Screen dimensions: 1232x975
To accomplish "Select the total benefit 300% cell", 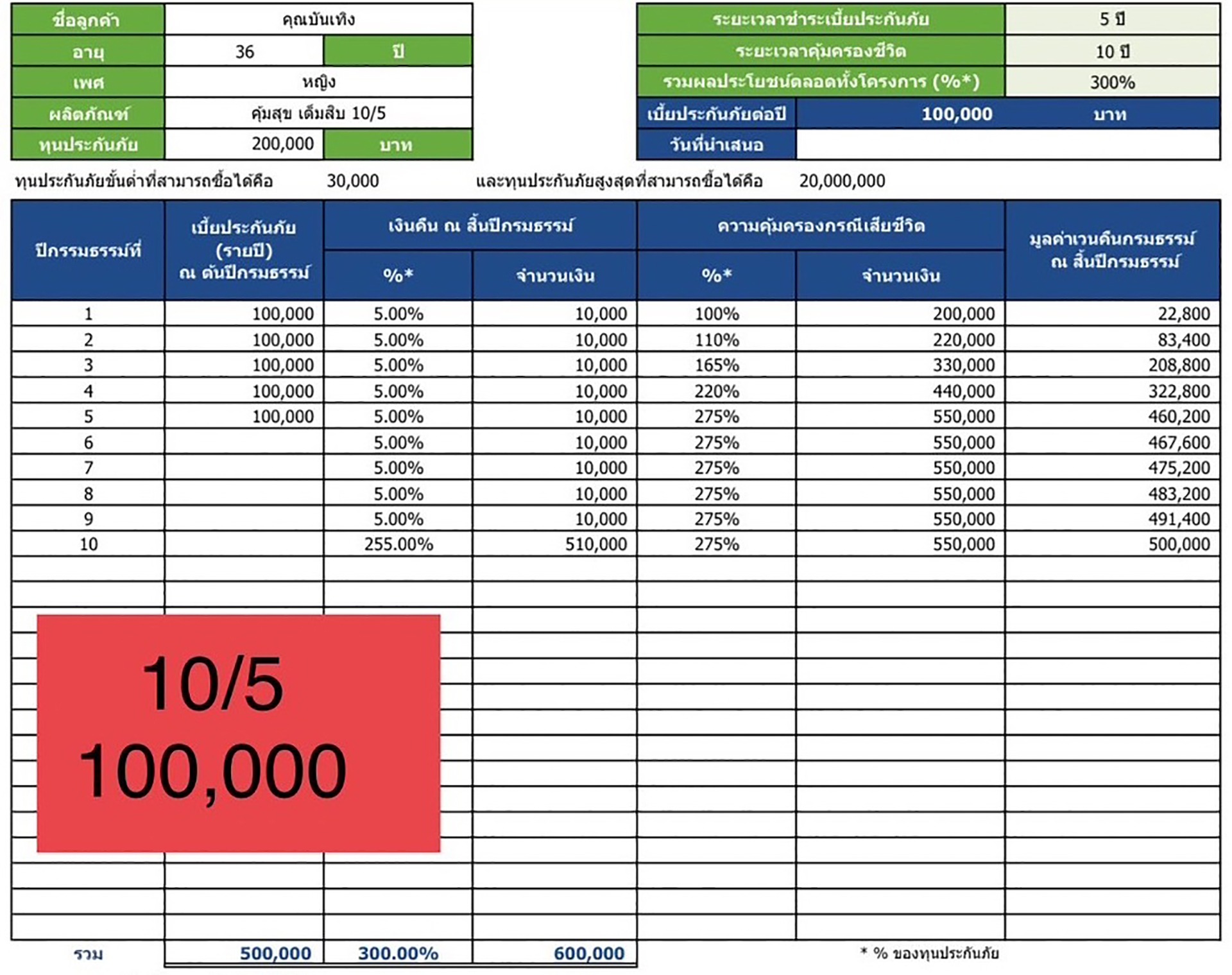I will [1111, 82].
